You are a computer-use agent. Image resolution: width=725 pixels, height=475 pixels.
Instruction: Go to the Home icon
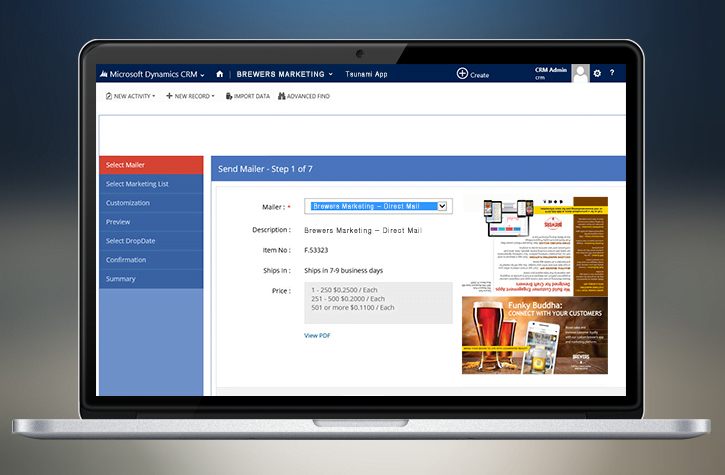[x=220, y=74]
